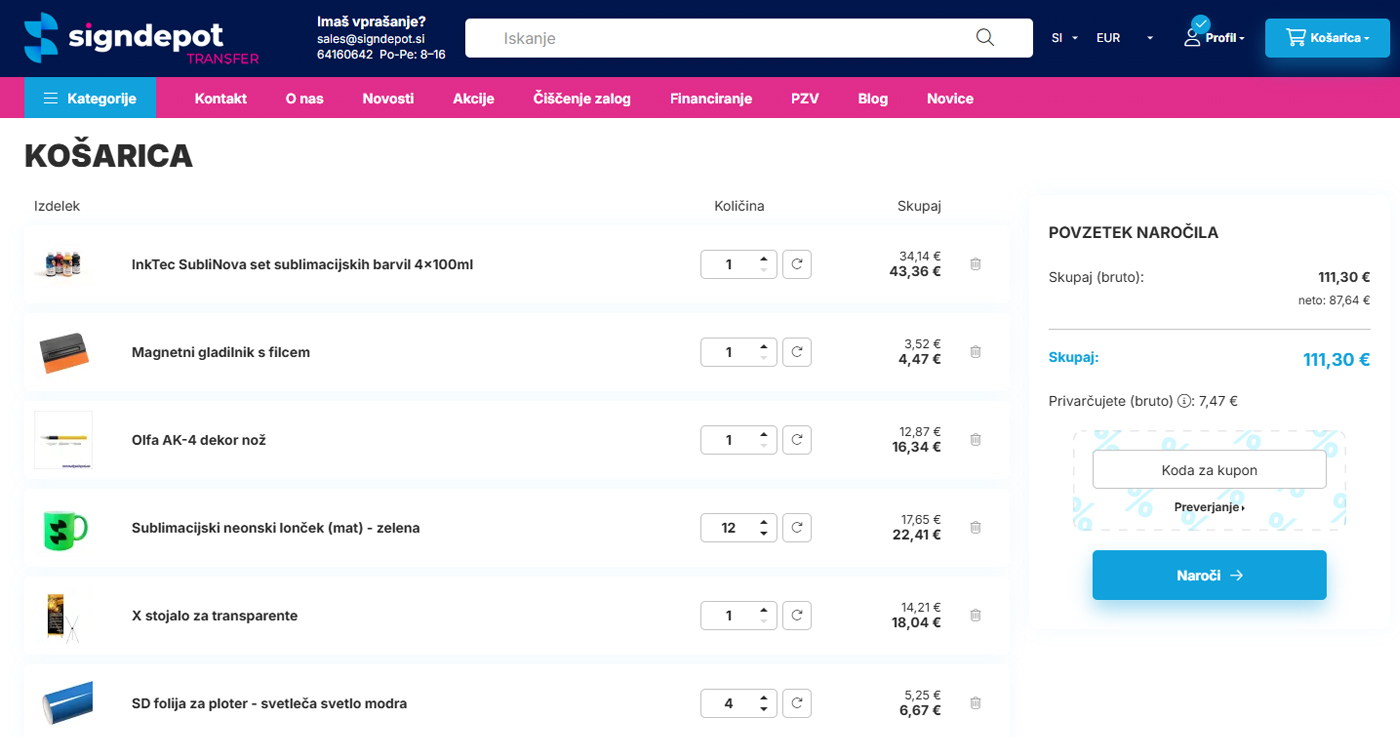The height and width of the screenshot is (737, 1400).
Task: Click the info icon beside Privarčujete
Action: pyautogui.click(x=1184, y=401)
